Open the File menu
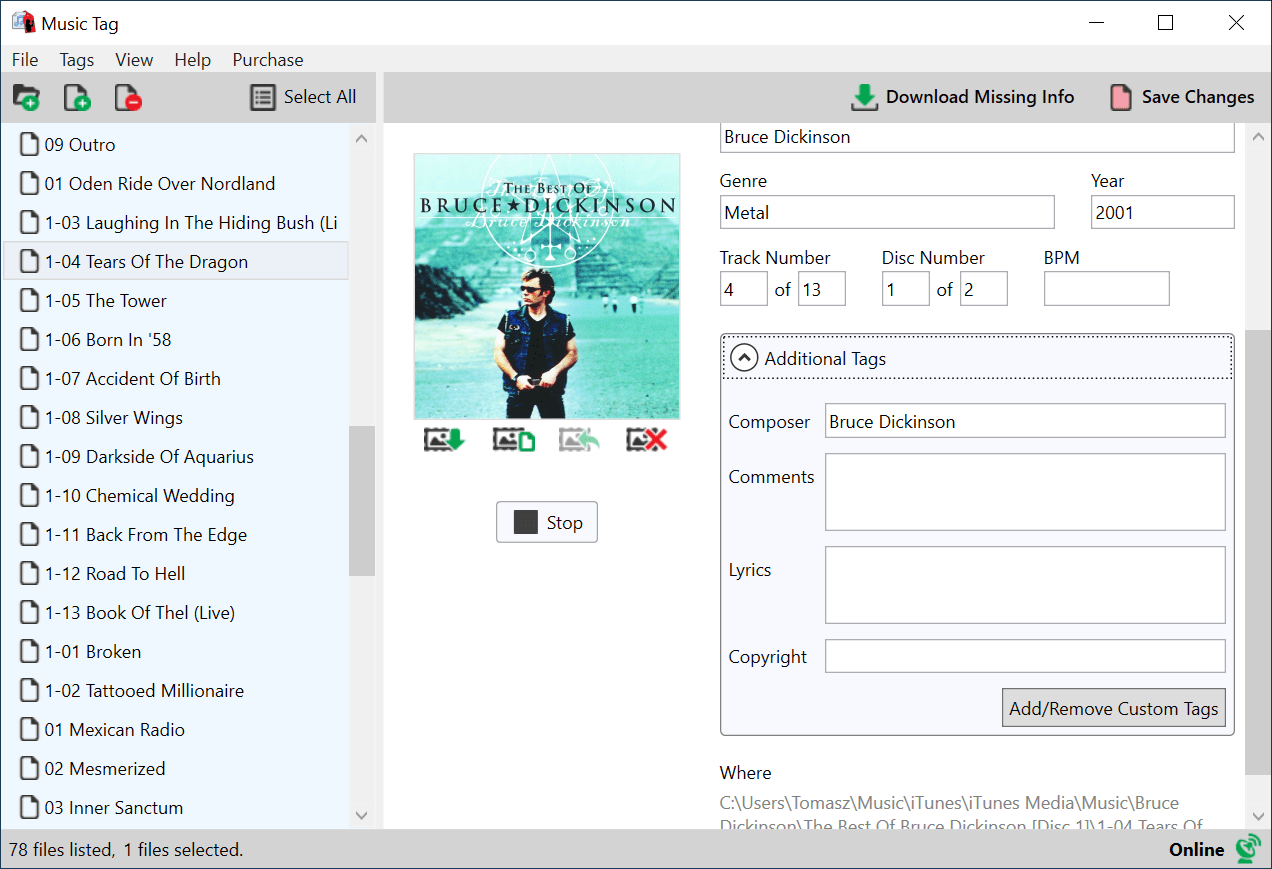 [x=25, y=60]
